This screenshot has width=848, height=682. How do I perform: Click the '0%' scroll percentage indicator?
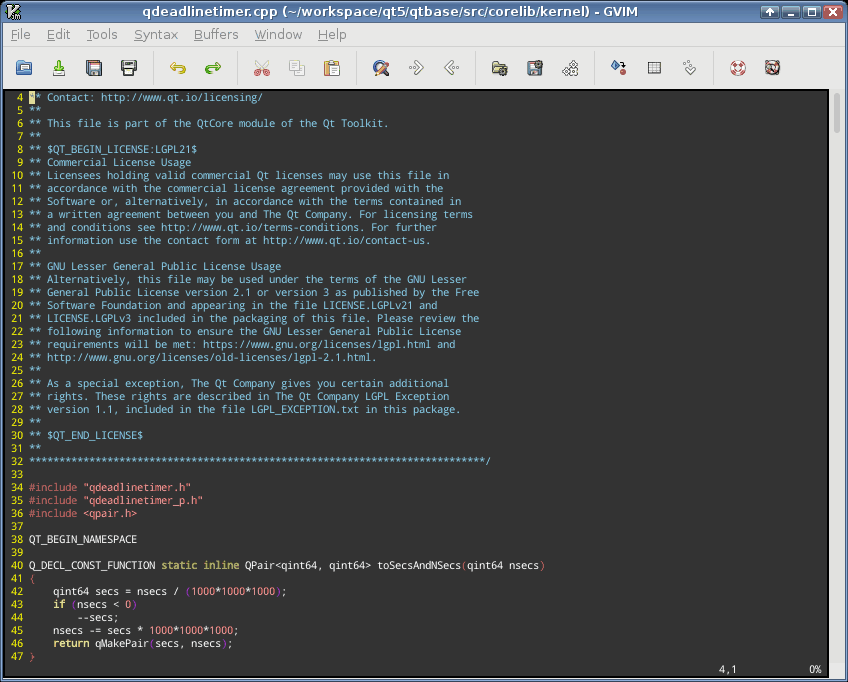tap(815, 670)
